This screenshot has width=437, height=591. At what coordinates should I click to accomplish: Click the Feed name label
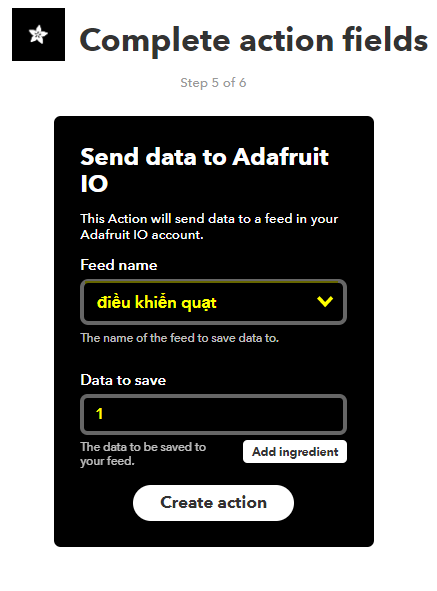click(x=119, y=265)
